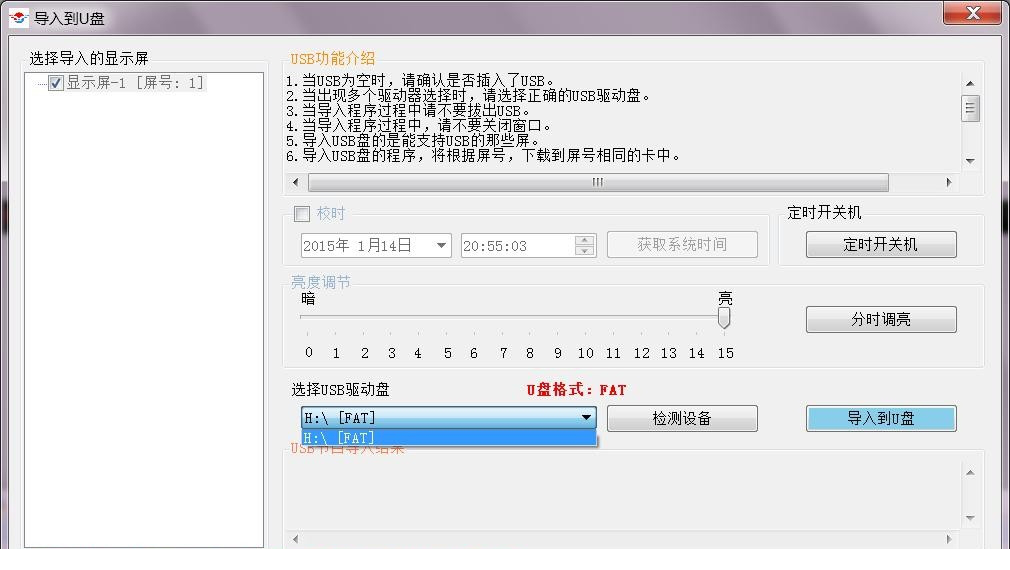Click the 选择USB驱动盘 label
This screenshot has width=1010, height=570.
click(340, 390)
